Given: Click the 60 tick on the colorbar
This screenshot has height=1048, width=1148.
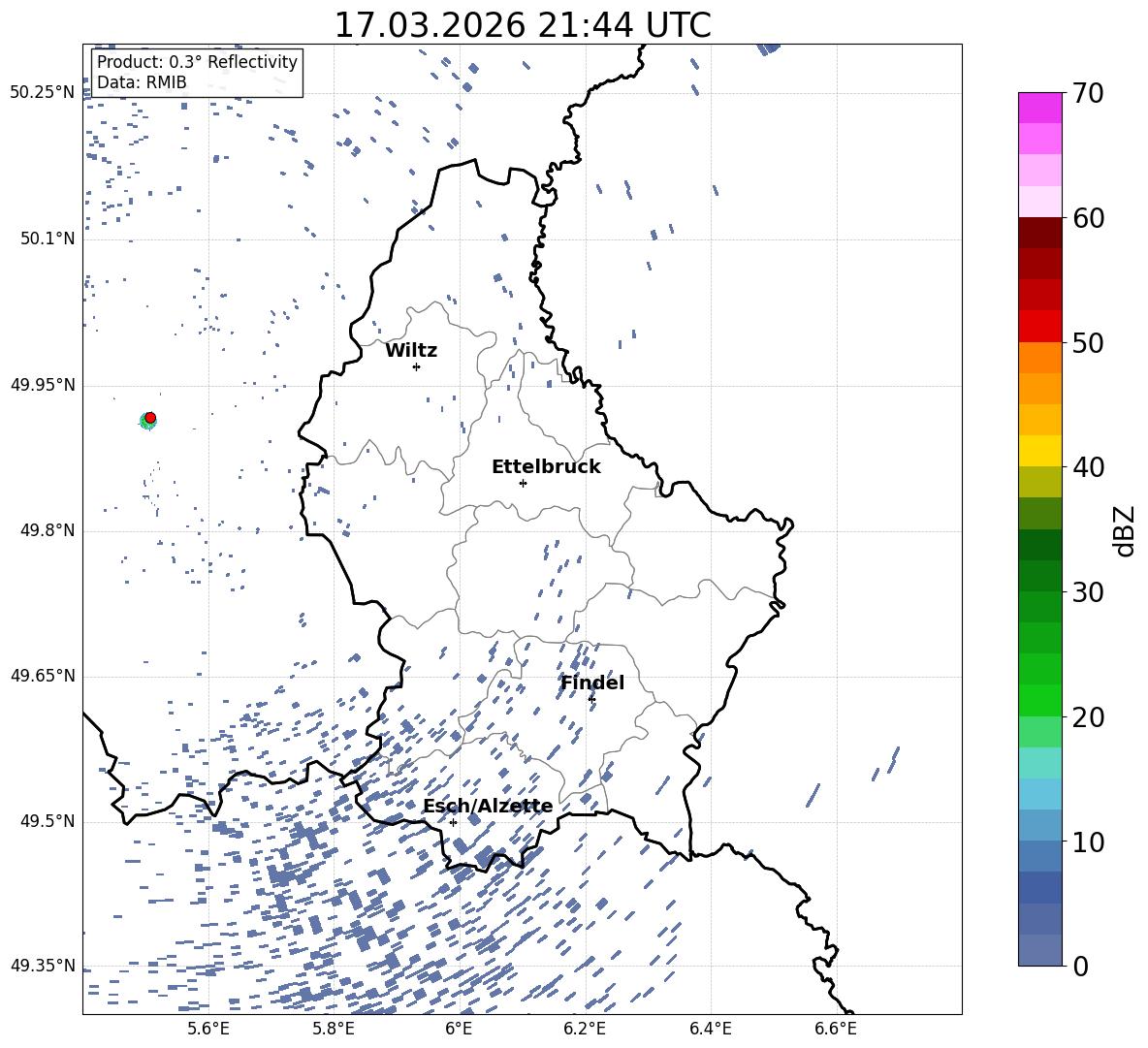Looking at the screenshot, I should pyautogui.click(x=1087, y=218).
